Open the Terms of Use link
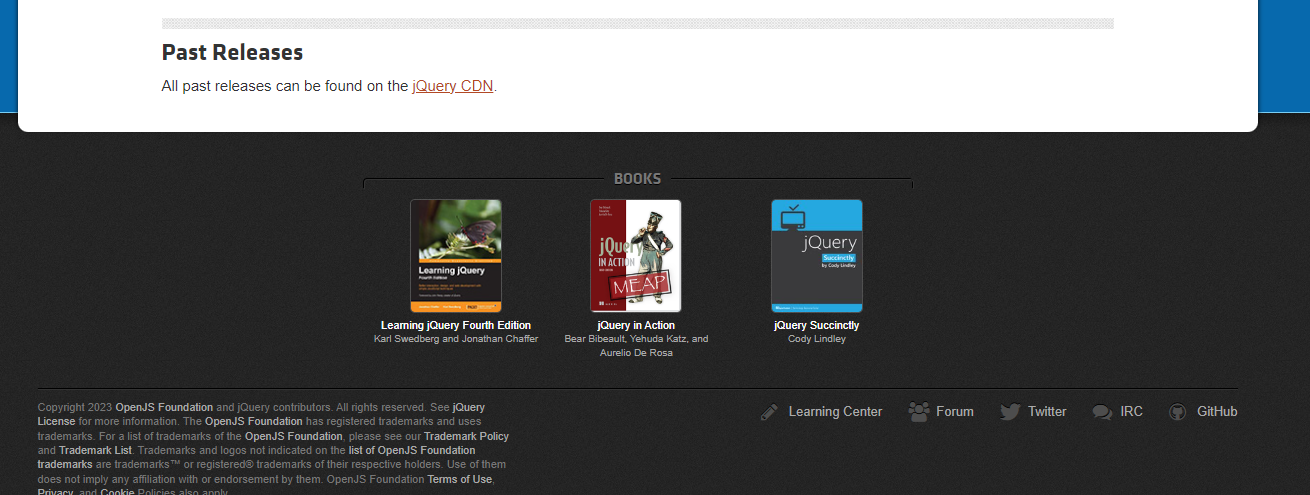 click(459, 480)
